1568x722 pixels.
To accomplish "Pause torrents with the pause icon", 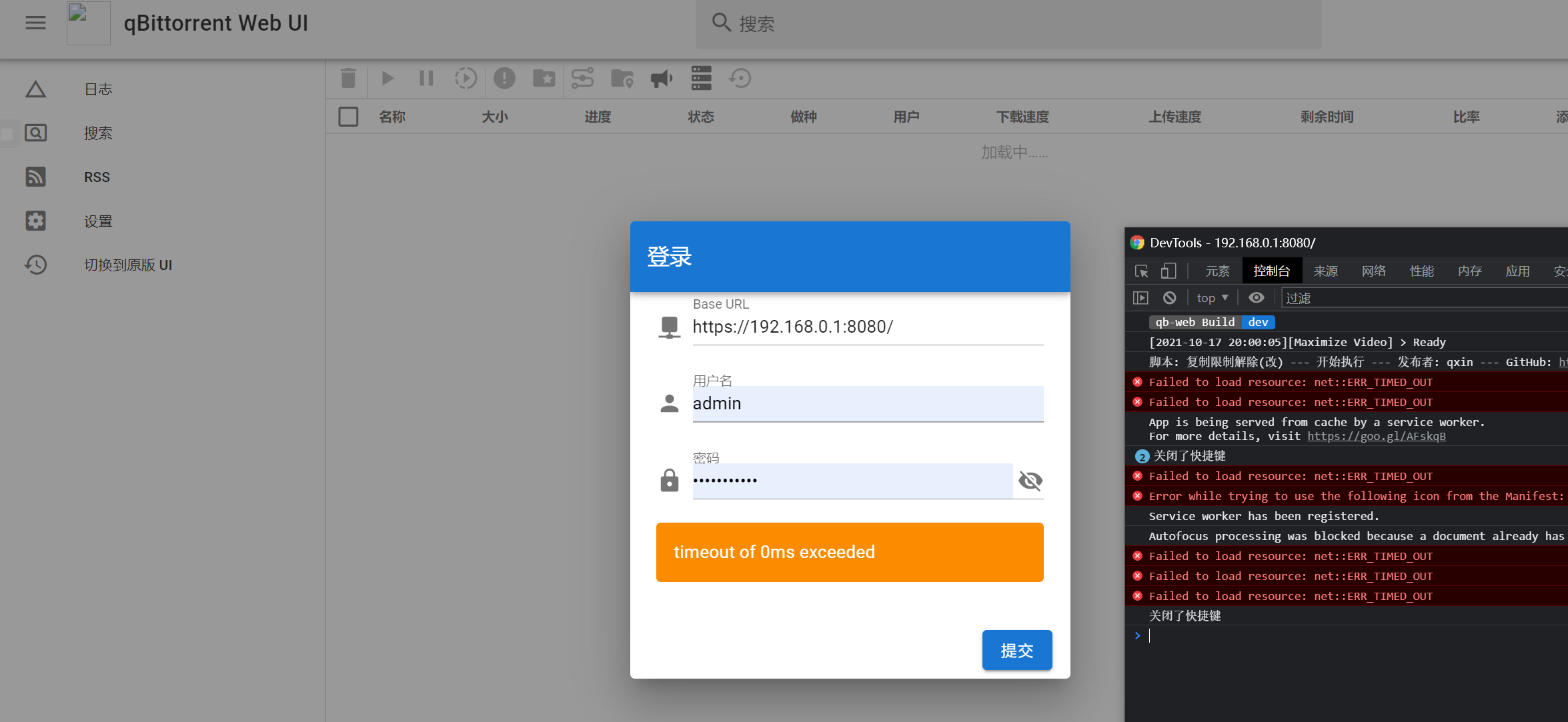I will pyautogui.click(x=426, y=78).
